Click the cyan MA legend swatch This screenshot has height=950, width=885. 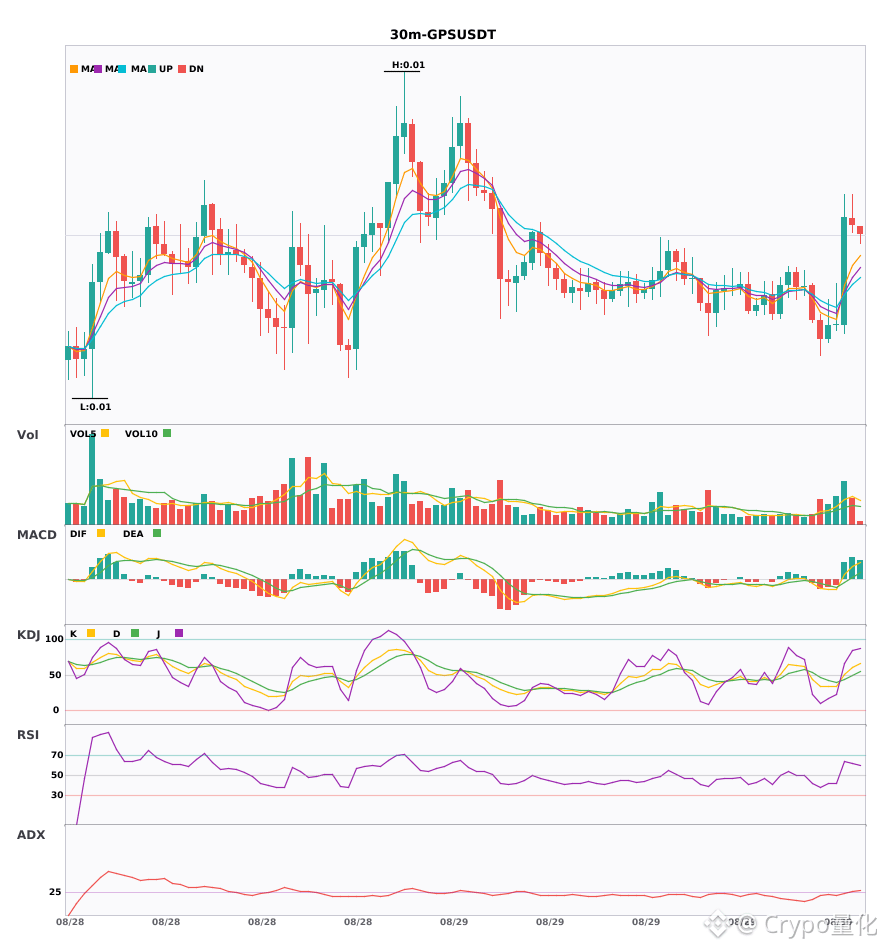pyautogui.click(x=122, y=69)
